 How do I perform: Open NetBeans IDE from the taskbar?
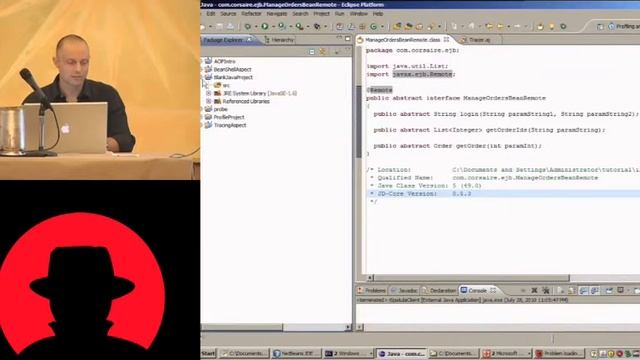point(296,353)
